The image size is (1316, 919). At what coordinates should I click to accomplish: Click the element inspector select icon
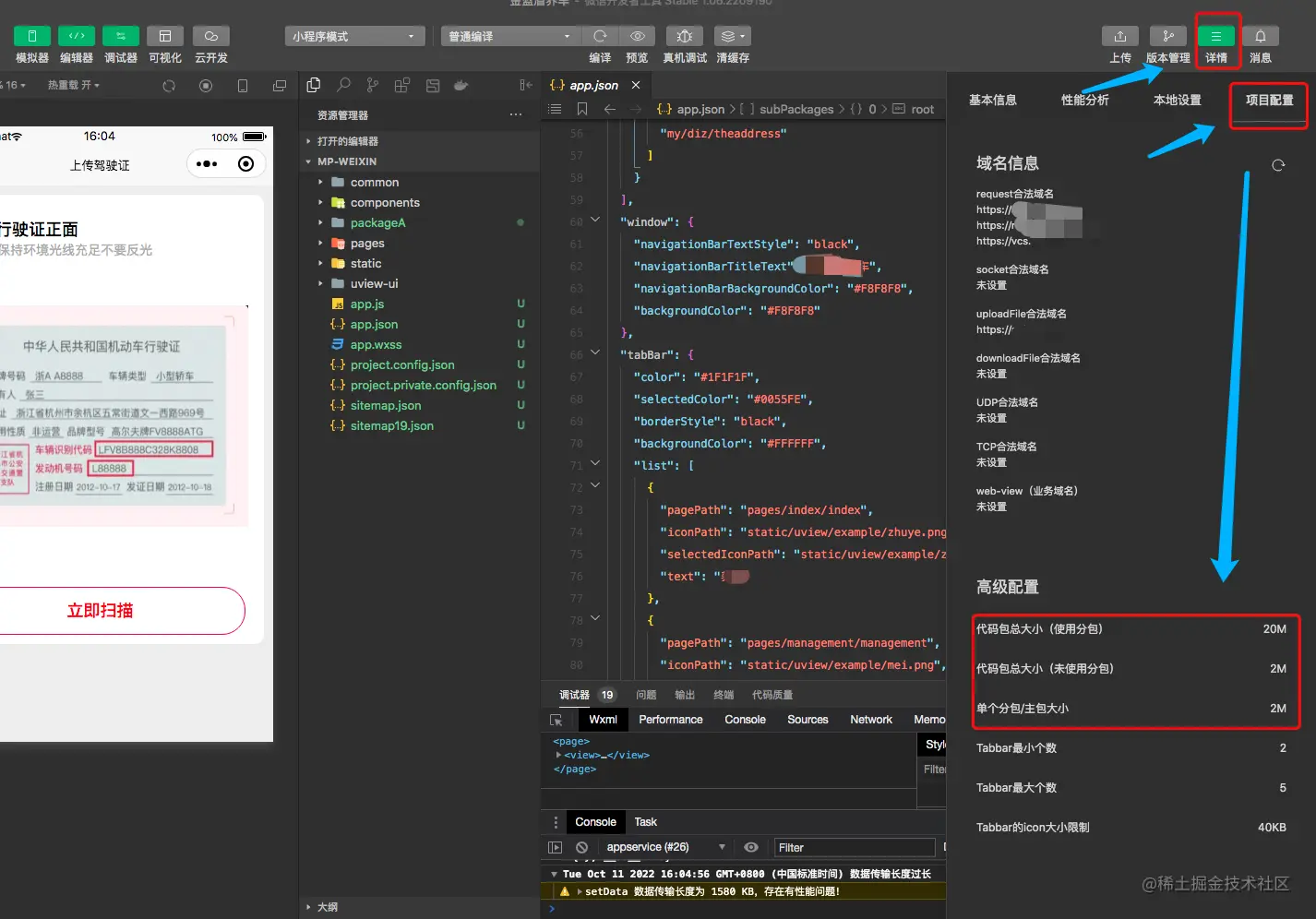556,720
